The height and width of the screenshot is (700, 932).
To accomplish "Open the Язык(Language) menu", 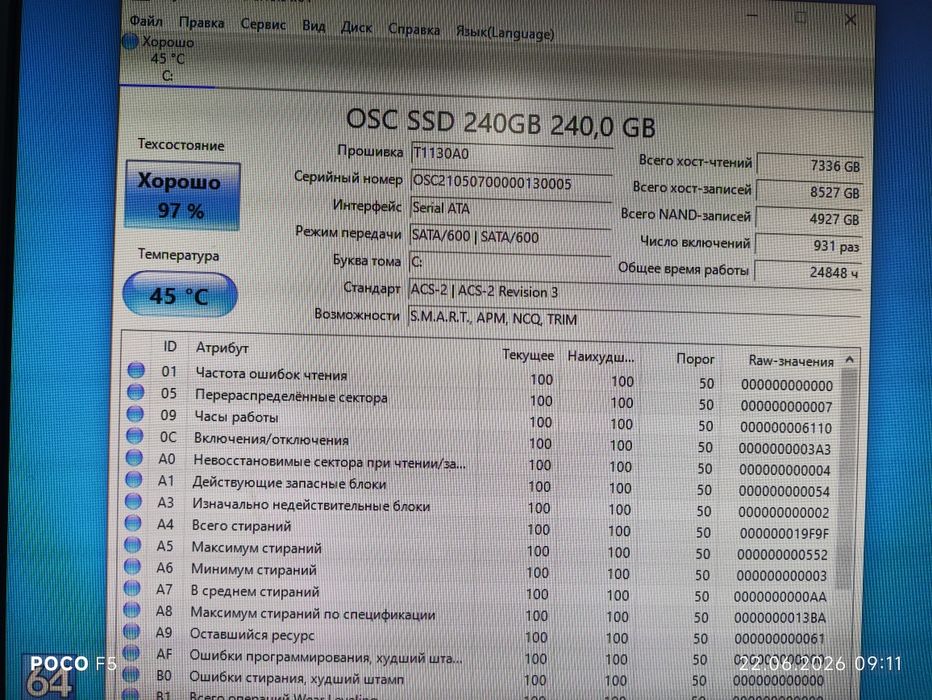I will click(505, 33).
